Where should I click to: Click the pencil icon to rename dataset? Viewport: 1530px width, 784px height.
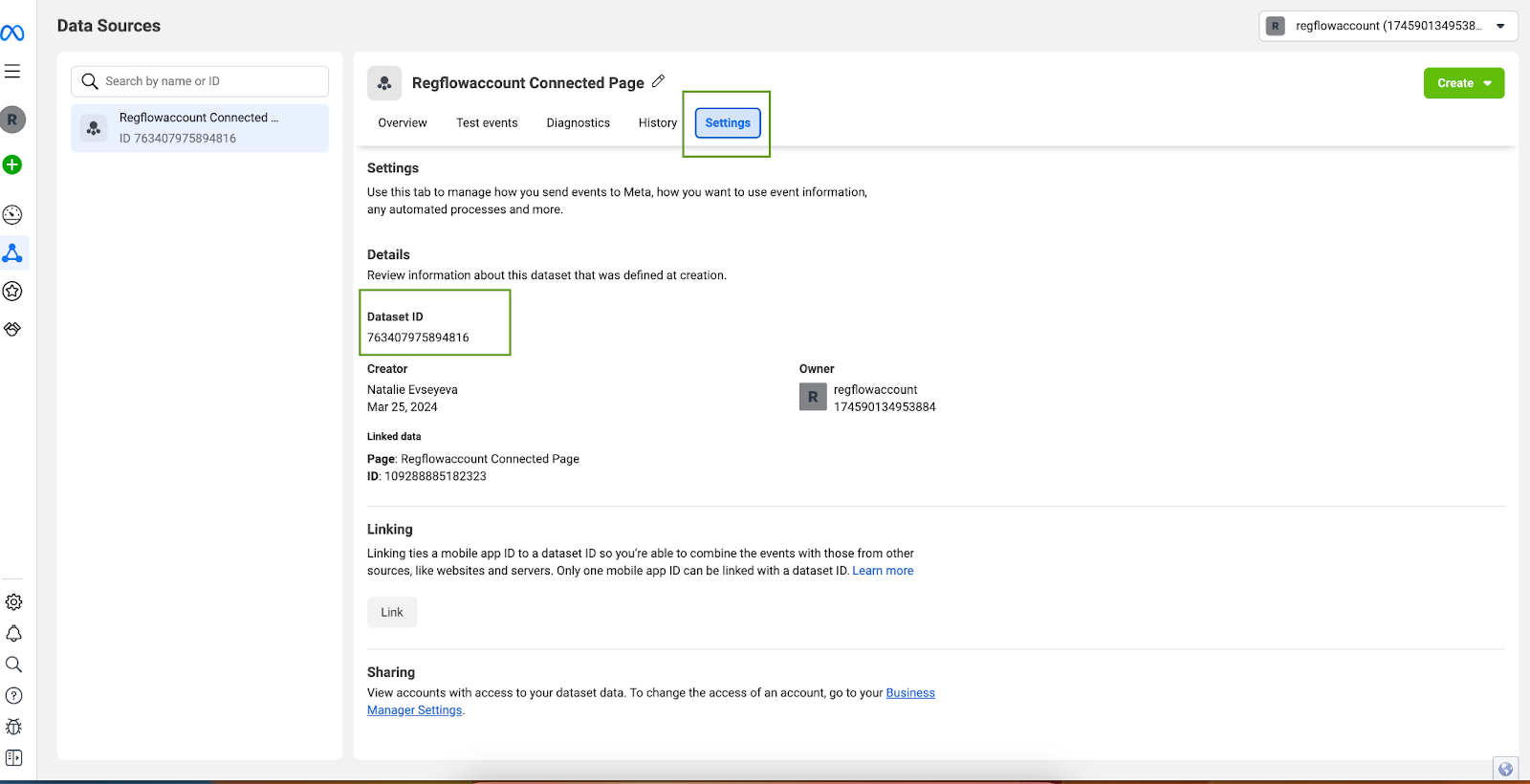(658, 81)
